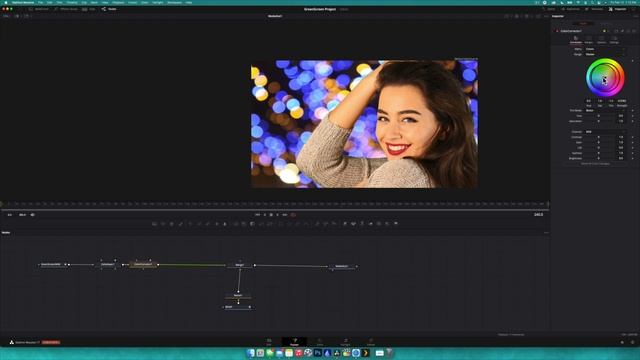Open Photoshop from the Dock
Image resolution: width=640 pixels, height=360 pixels.
point(318,353)
